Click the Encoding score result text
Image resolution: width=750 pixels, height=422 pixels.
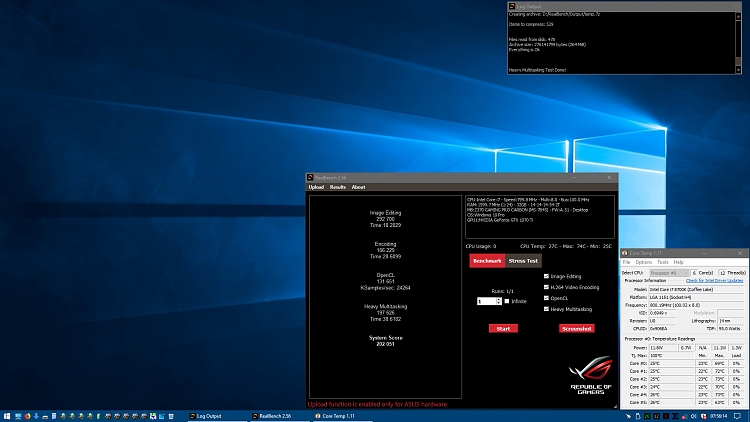click(386, 250)
